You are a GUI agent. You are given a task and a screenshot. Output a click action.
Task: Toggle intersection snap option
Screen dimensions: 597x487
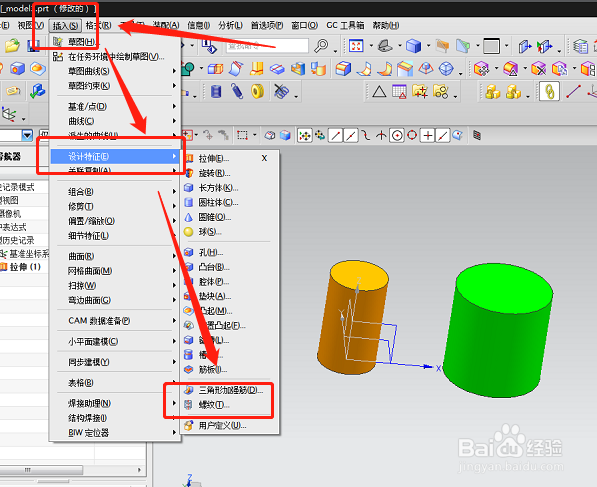click(x=381, y=135)
